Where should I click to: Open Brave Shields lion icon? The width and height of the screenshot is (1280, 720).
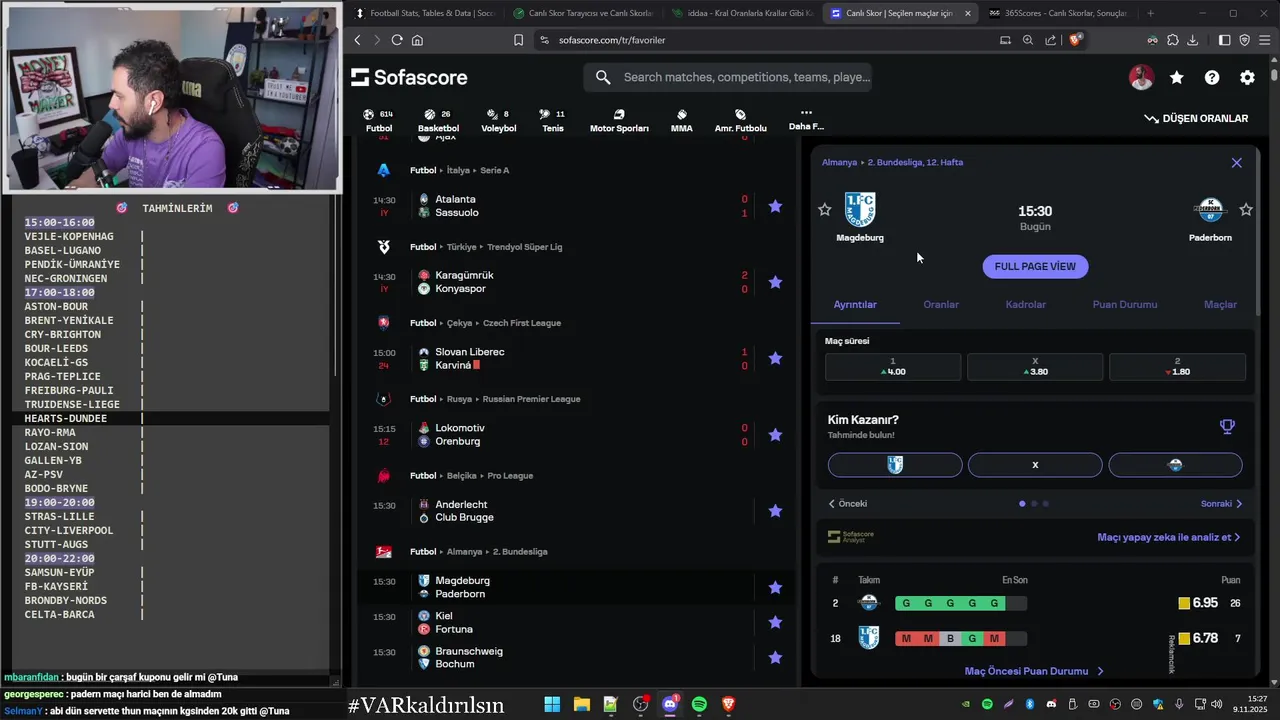pos(1075,40)
